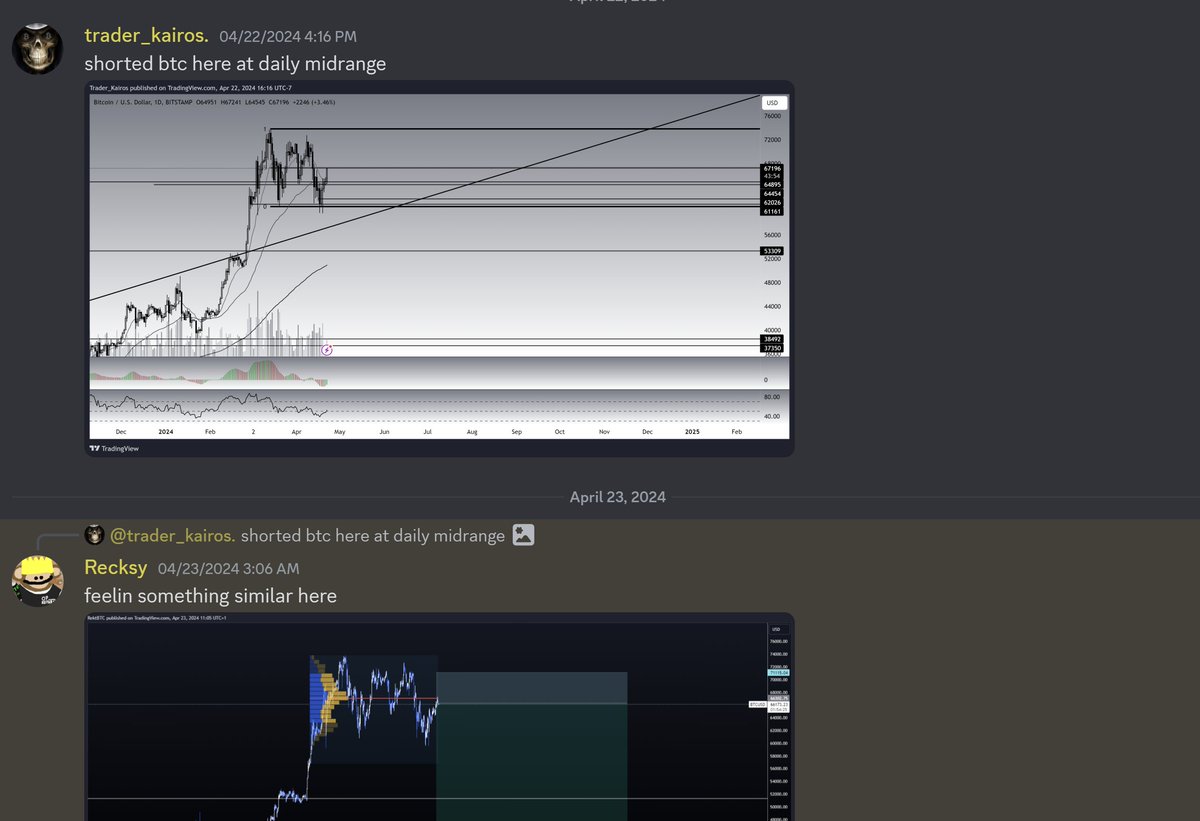Screen dimensions: 1200x821
Task: Click small skull avatar in reply preview
Action: (94, 535)
